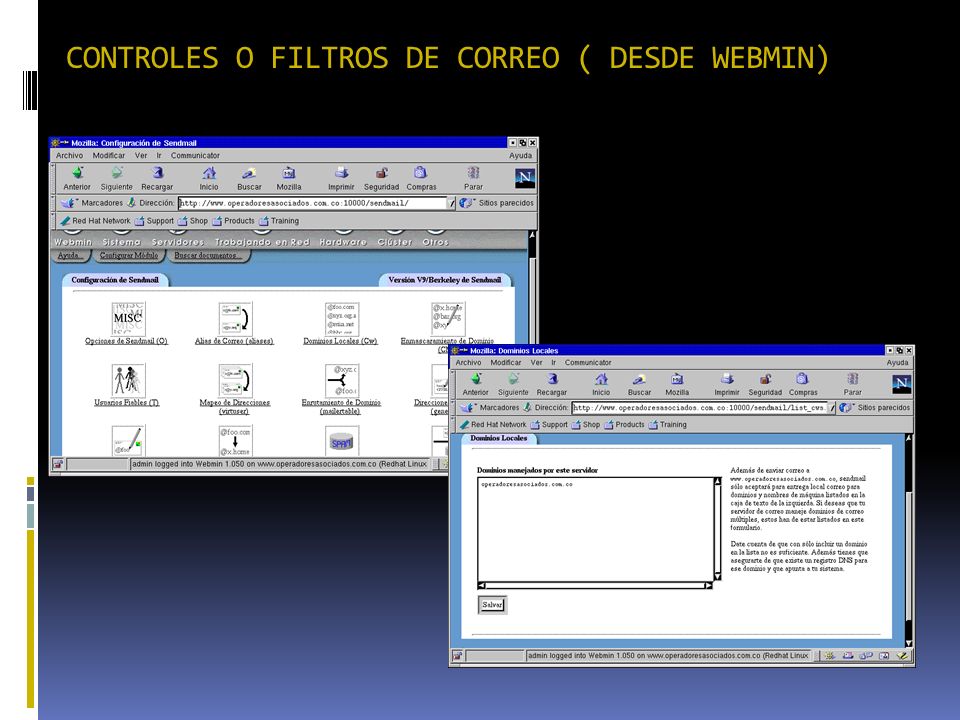Image resolution: width=960 pixels, height=720 pixels.
Task: Click Parar stop icon in Sendmail window
Action: click(473, 173)
